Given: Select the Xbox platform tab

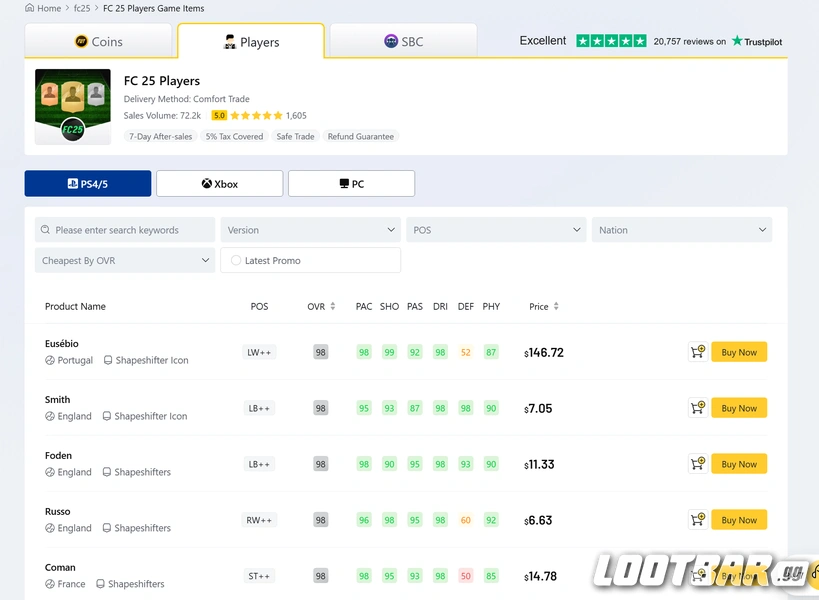Looking at the screenshot, I should pyautogui.click(x=219, y=183).
